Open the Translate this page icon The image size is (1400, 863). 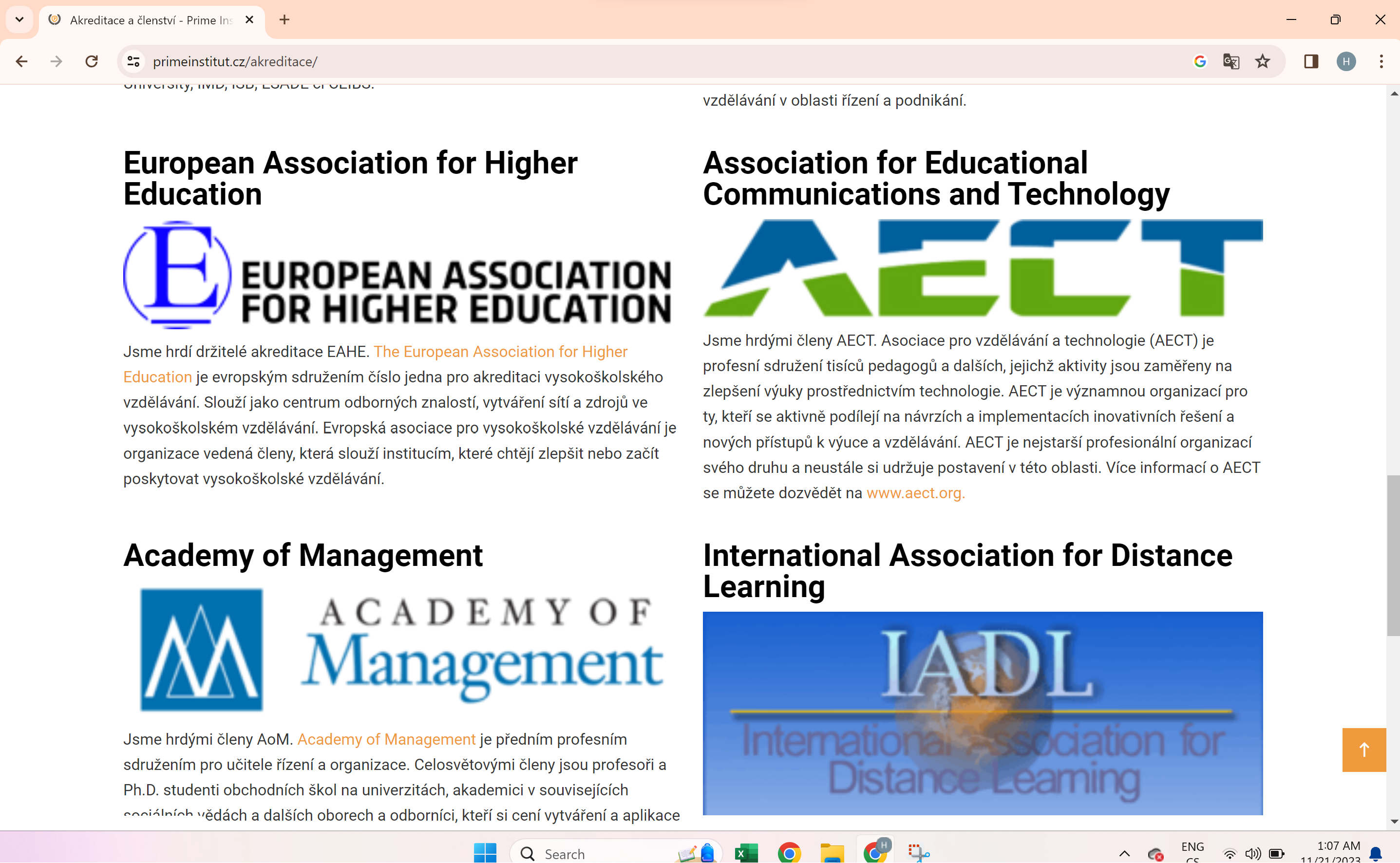tap(1231, 61)
